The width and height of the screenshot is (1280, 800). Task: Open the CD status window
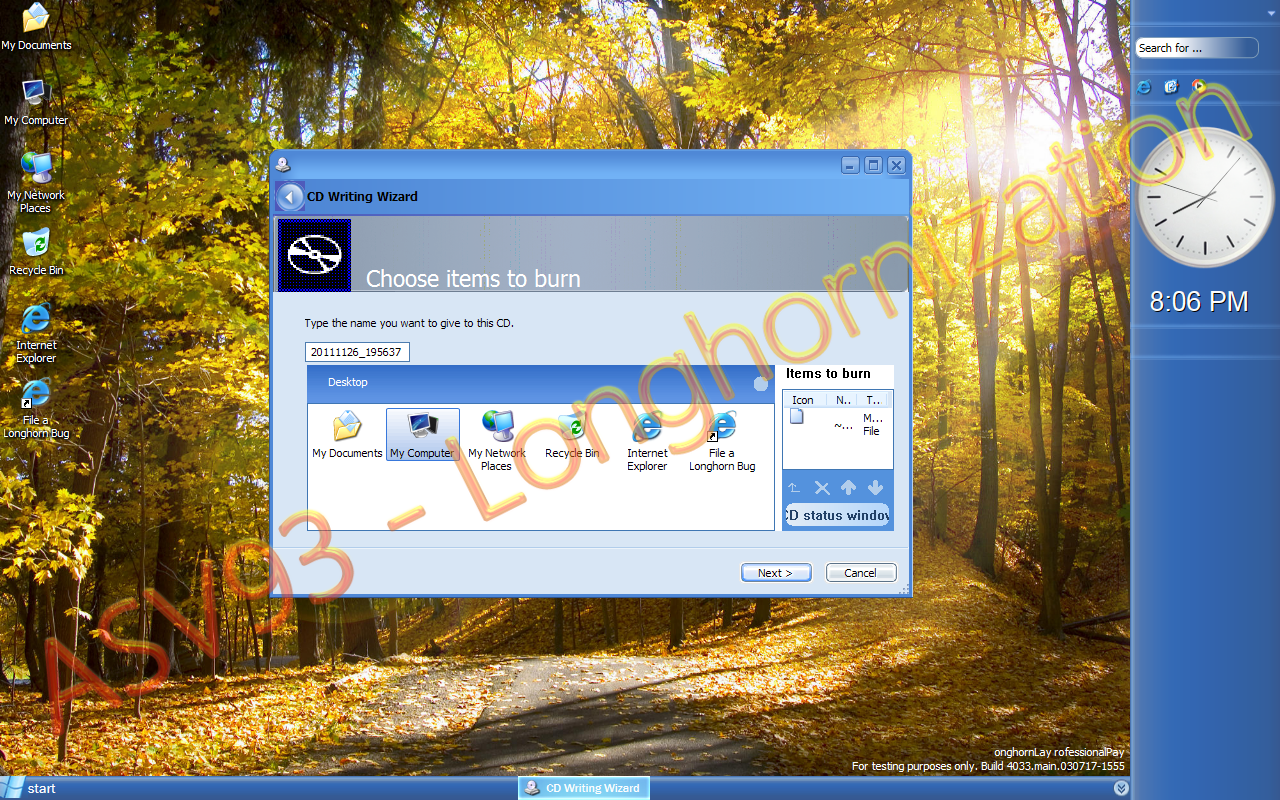[x=838, y=515]
